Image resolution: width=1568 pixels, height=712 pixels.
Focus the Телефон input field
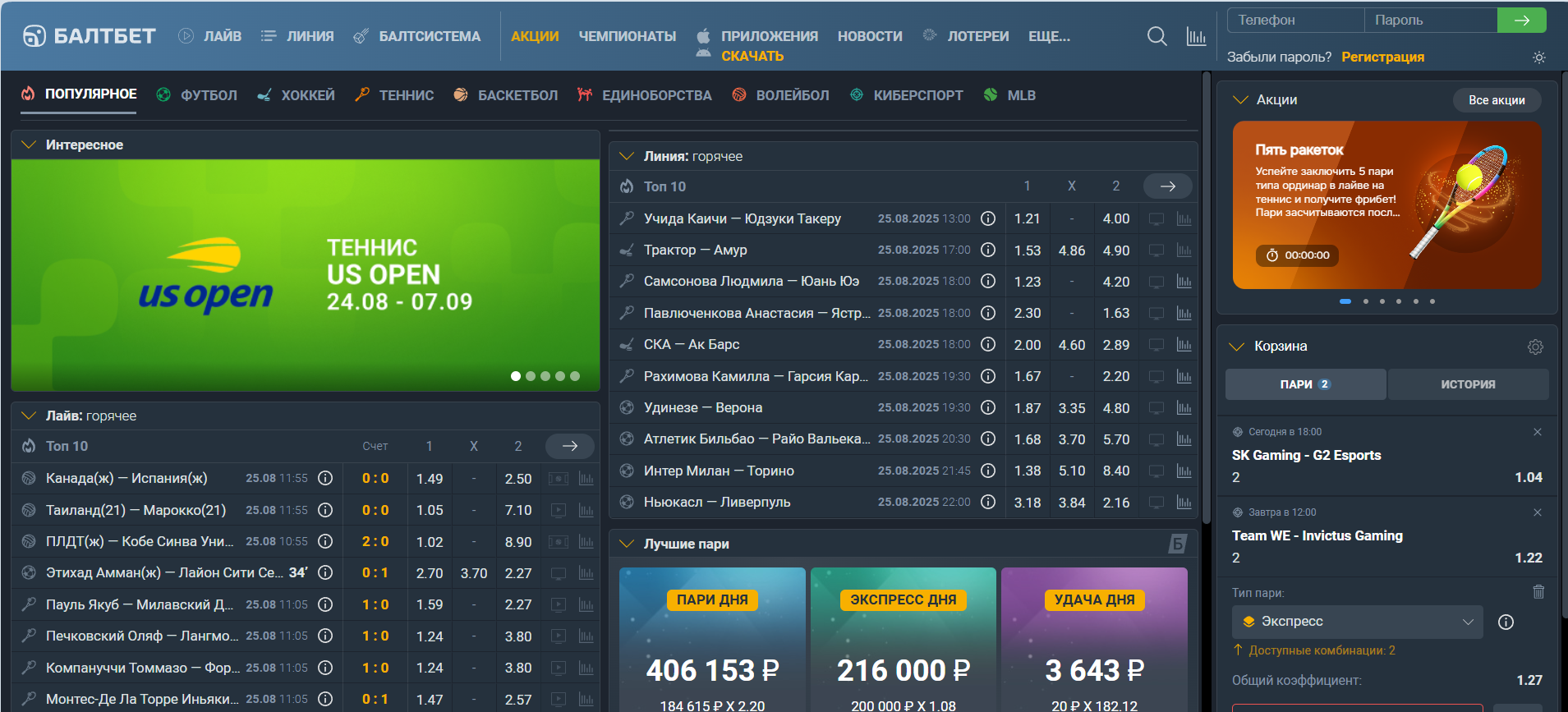1295,21
